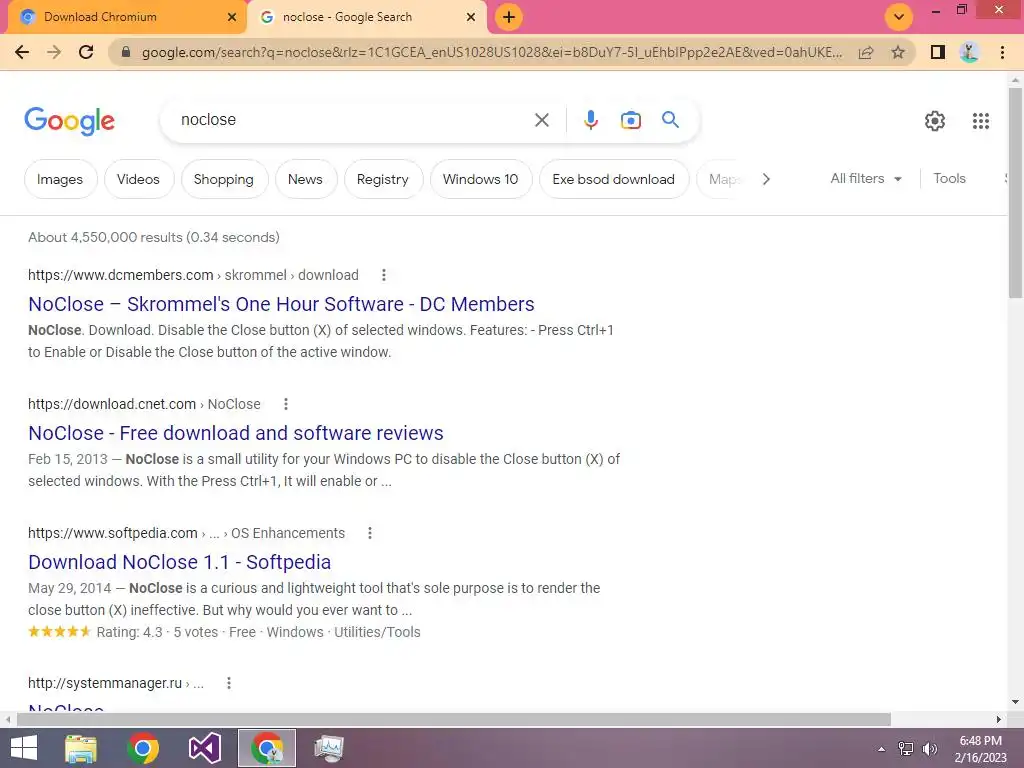The image size is (1024, 768).
Task: Open options for the download.cnet.com result
Action: 285,404
